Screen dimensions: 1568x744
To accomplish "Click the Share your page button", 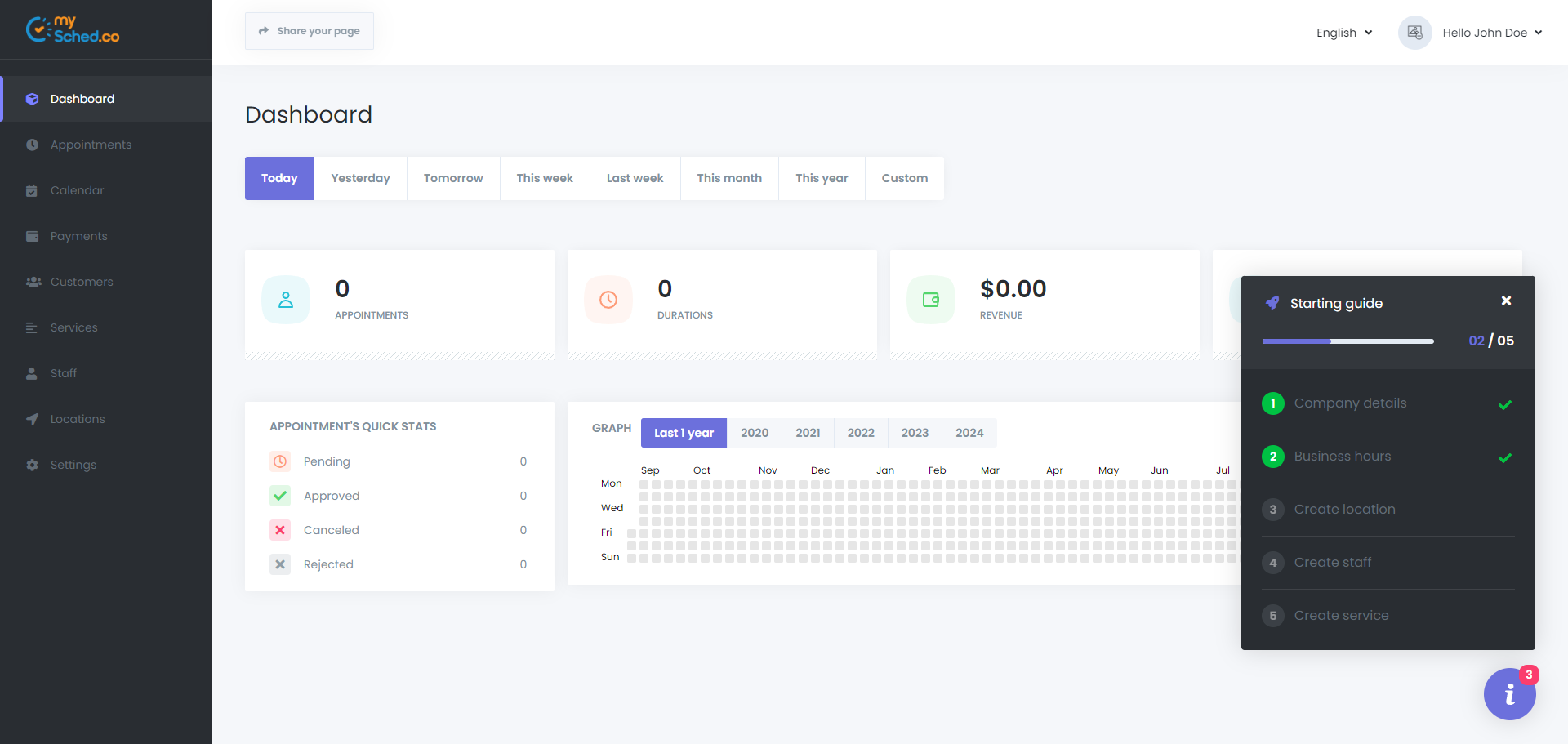I will tap(309, 30).
